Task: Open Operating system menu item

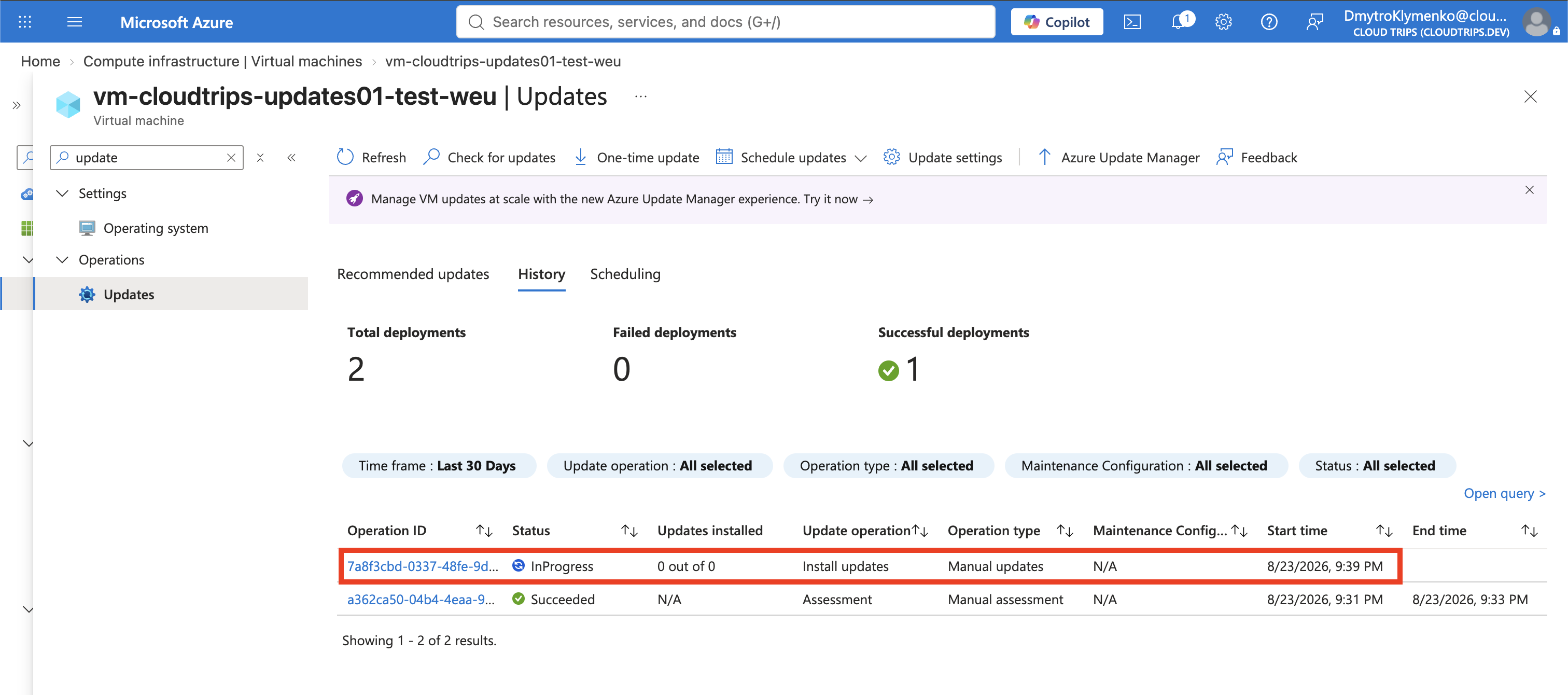Action: [155, 228]
